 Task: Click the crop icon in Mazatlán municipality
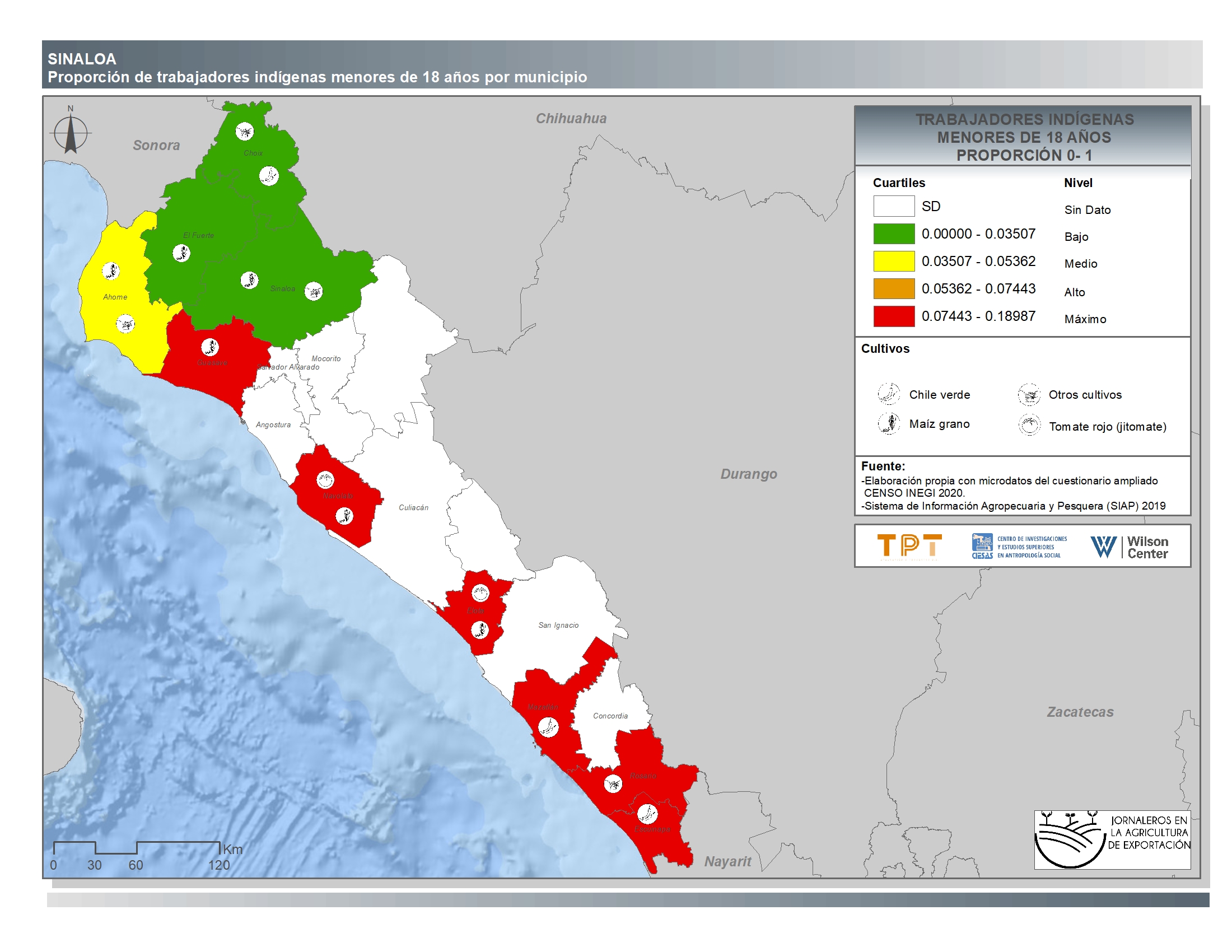548,727
